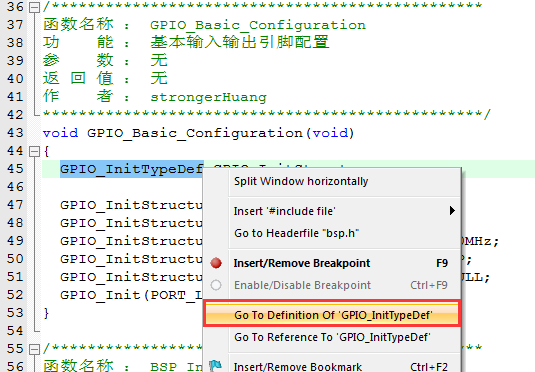Go to Headerfile "bsp.h"
The width and height of the screenshot is (535, 372).
click(x=332, y=233)
